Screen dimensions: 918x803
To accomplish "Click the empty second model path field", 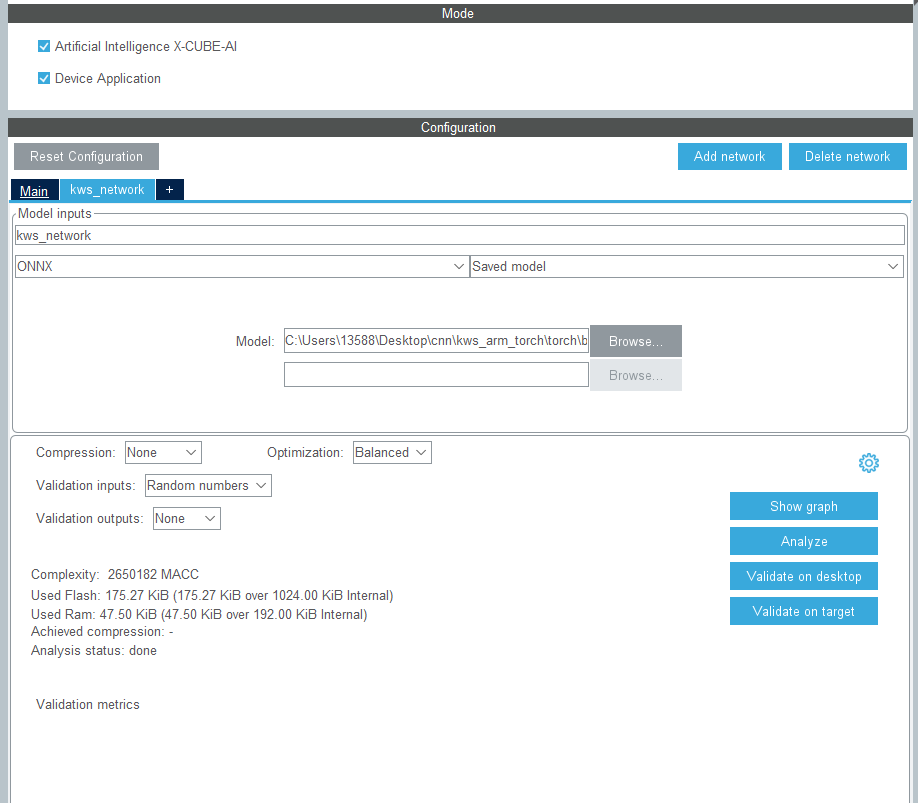I will pos(436,375).
